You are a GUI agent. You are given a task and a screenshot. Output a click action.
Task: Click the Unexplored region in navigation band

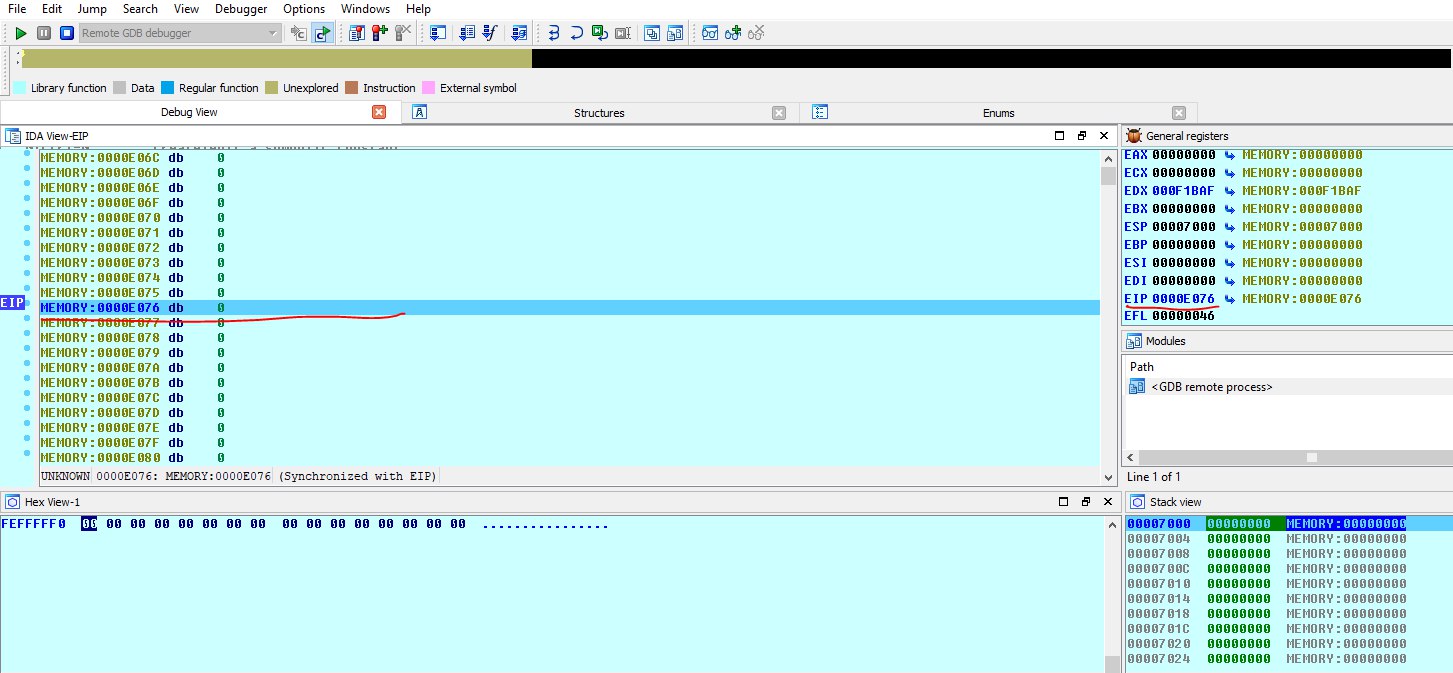[x=276, y=59]
